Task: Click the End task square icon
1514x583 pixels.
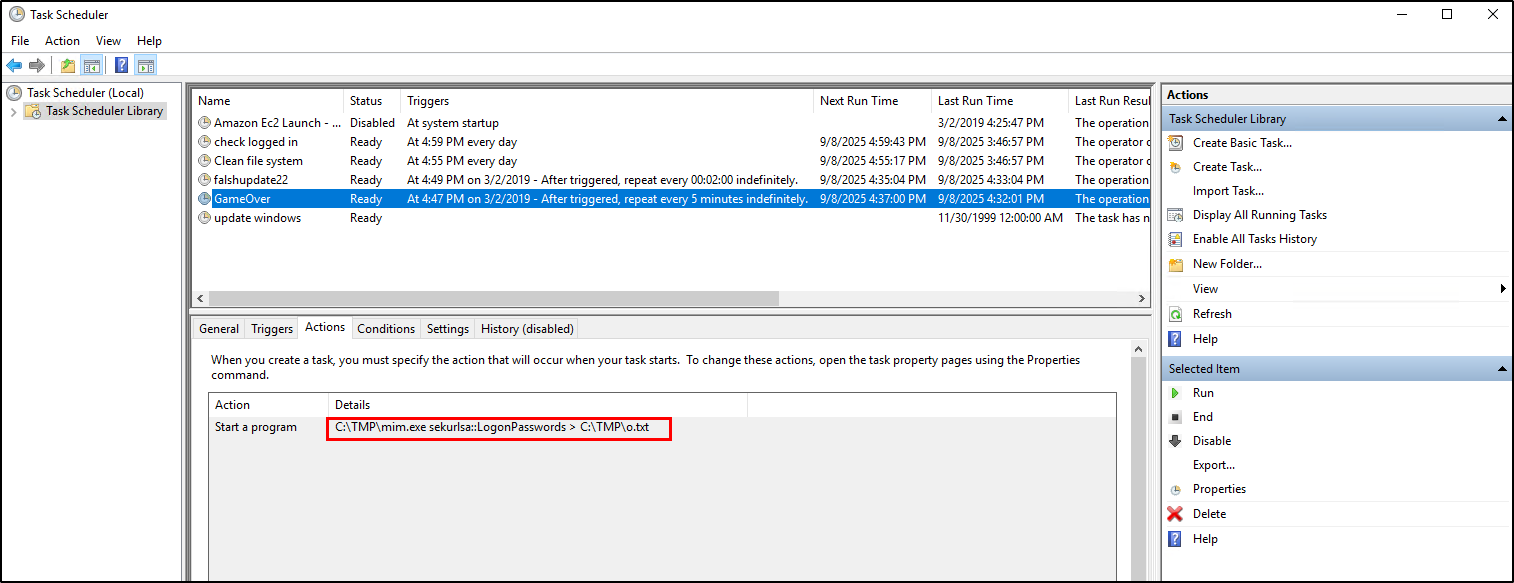Action: (1176, 417)
